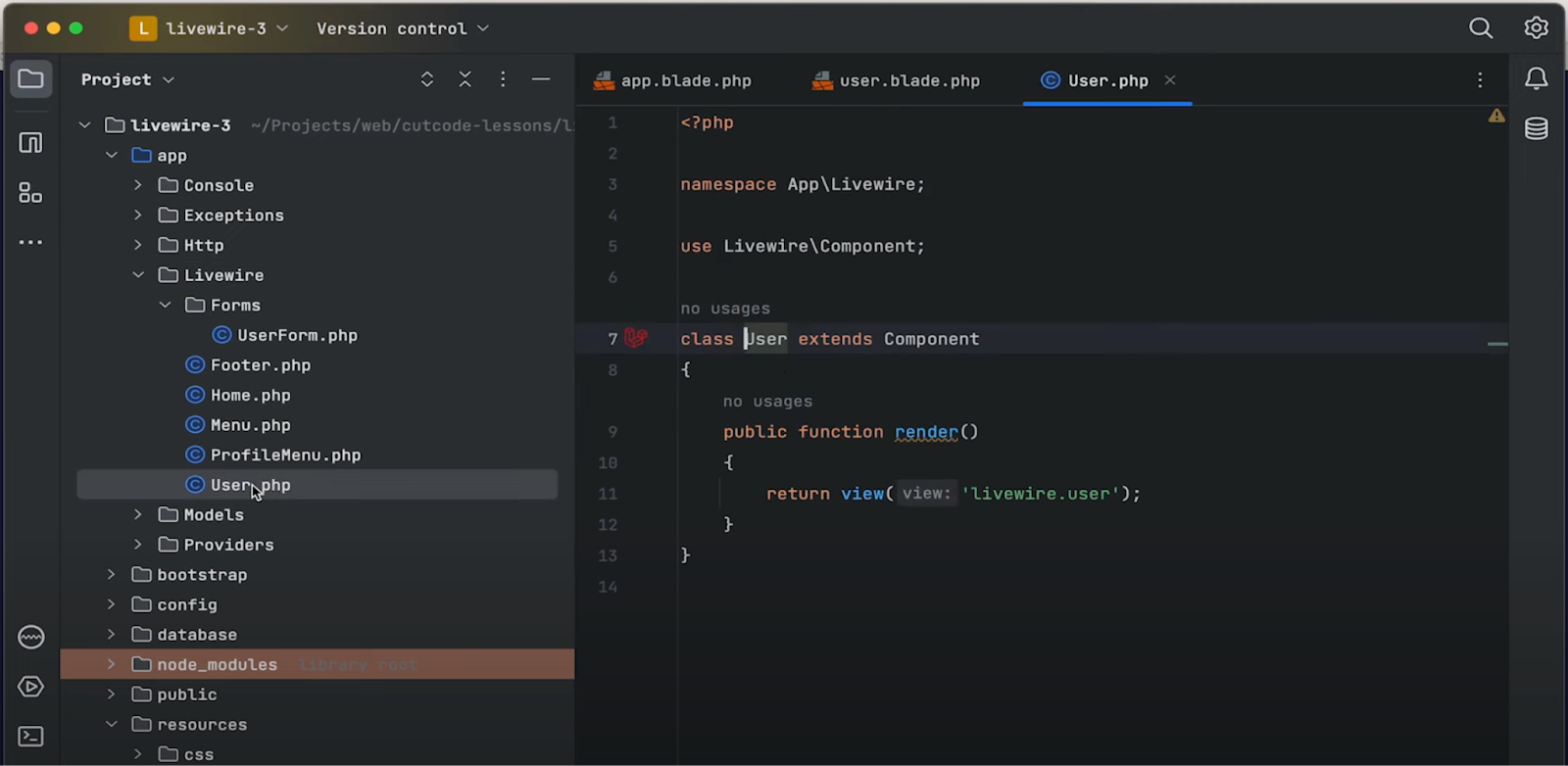The height and width of the screenshot is (766, 1568).
Task: Open the Run tool window icon
Action: (x=30, y=687)
